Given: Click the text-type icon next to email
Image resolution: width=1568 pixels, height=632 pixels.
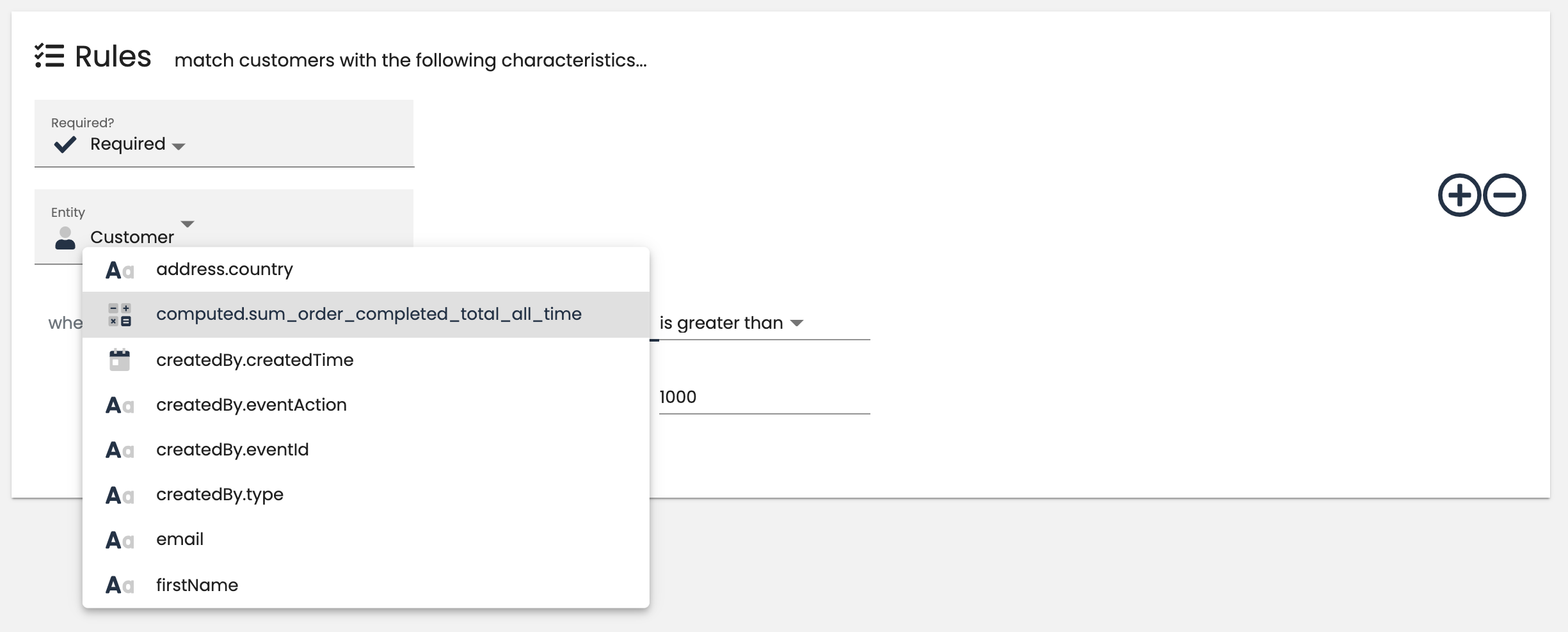Looking at the screenshot, I should click(x=120, y=540).
